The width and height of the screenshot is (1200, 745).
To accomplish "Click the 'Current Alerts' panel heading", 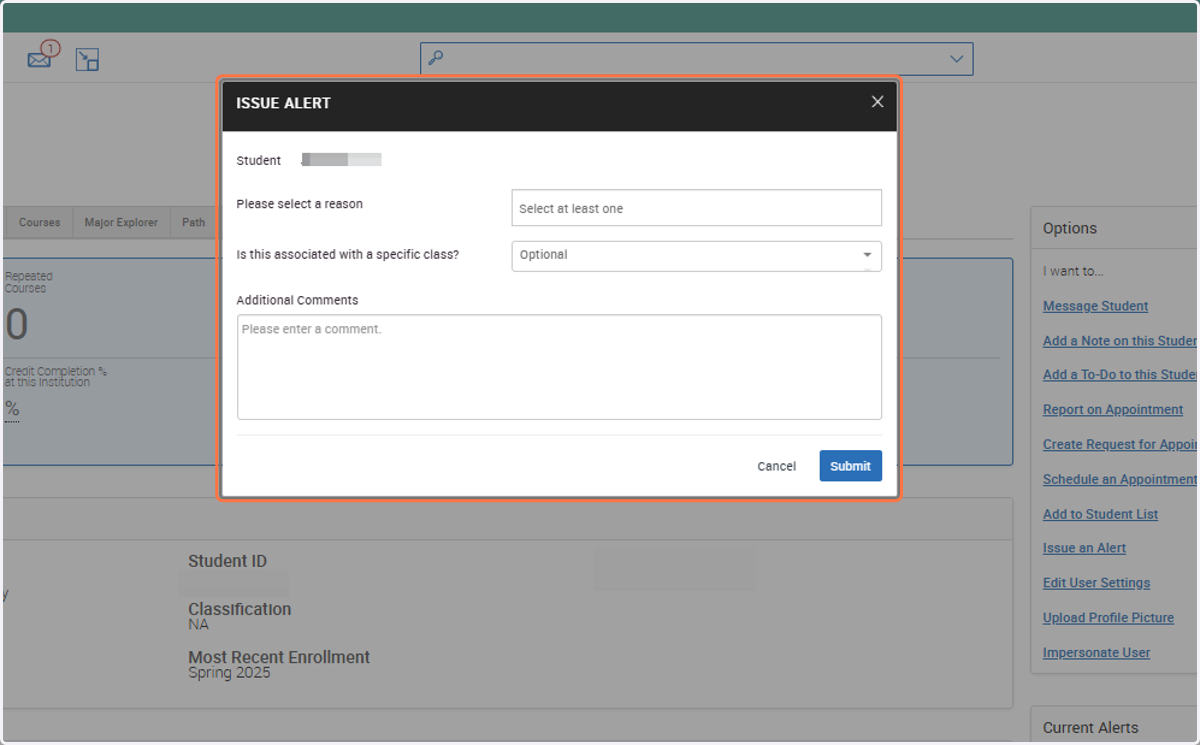I will 1090,728.
